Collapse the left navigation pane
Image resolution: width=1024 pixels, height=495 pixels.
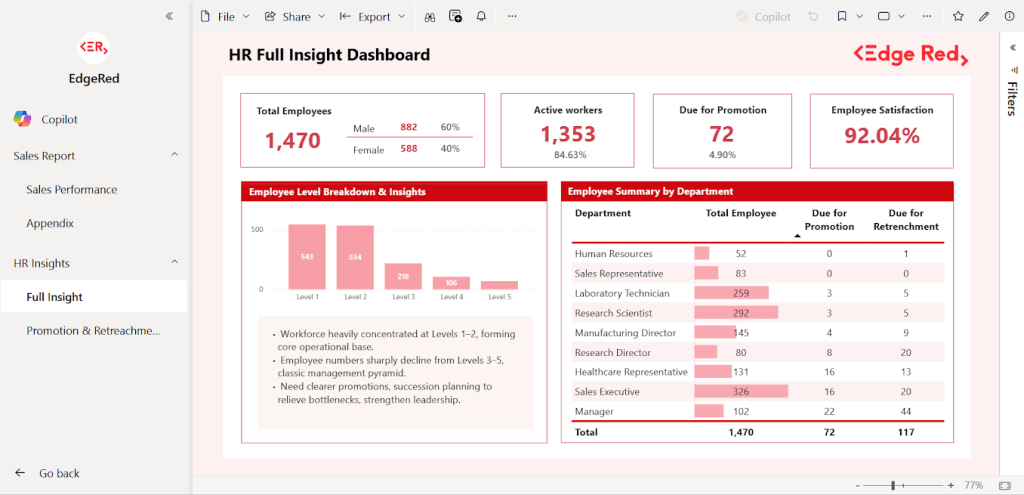pyautogui.click(x=169, y=16)
